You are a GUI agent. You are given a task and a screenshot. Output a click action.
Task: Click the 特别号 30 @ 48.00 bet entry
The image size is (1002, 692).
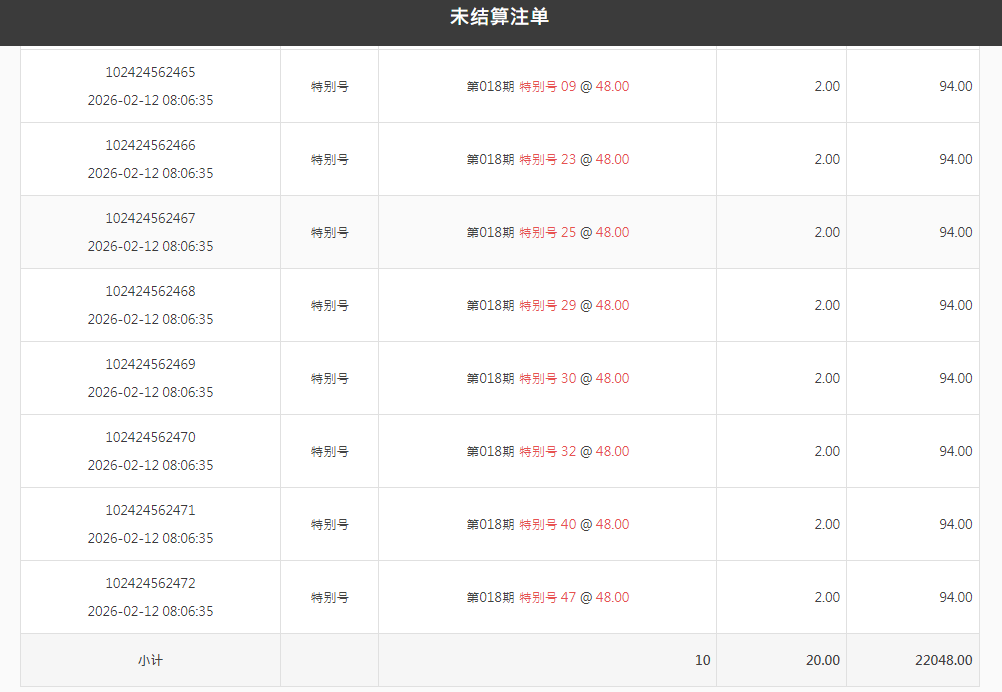point(573,379)
